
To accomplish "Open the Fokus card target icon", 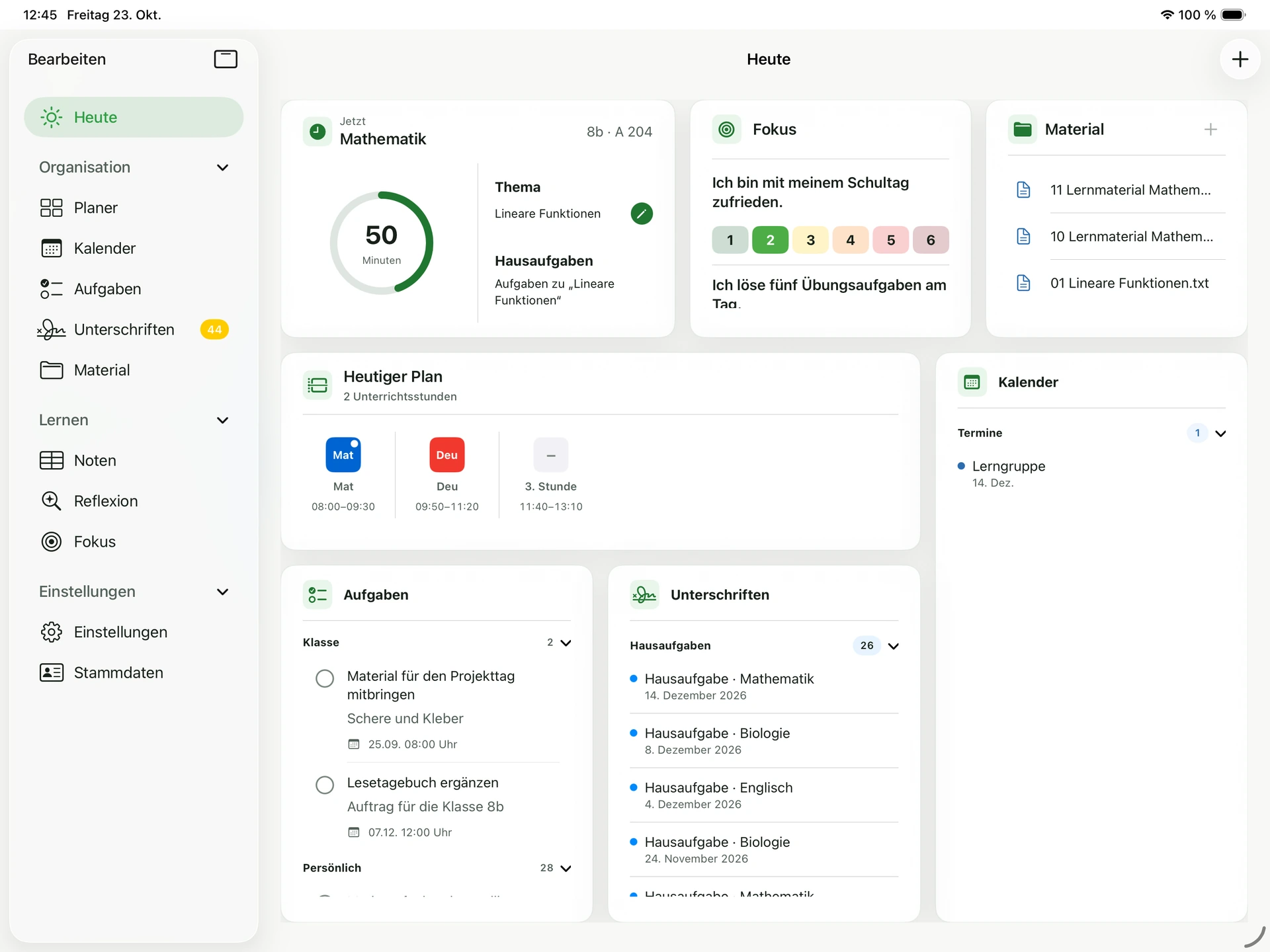I will click(x=726, y=130).
